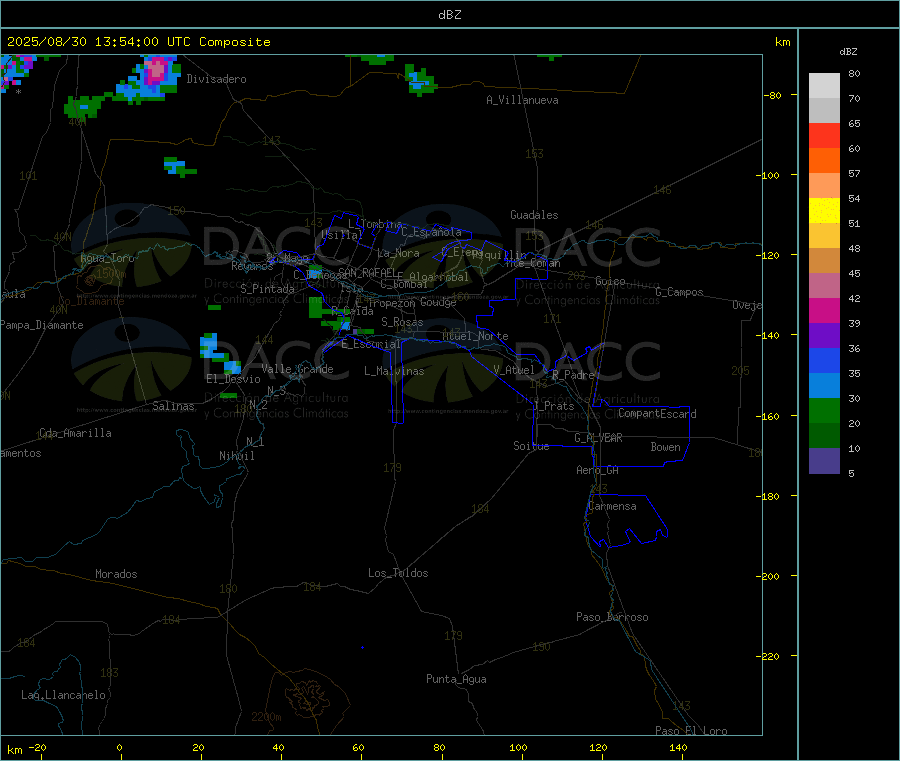This screenshot has height=761, width=900.
Task: Click the '-80' tick on the vertical axis
Action: pyautogui.click(x=773, y=95)
